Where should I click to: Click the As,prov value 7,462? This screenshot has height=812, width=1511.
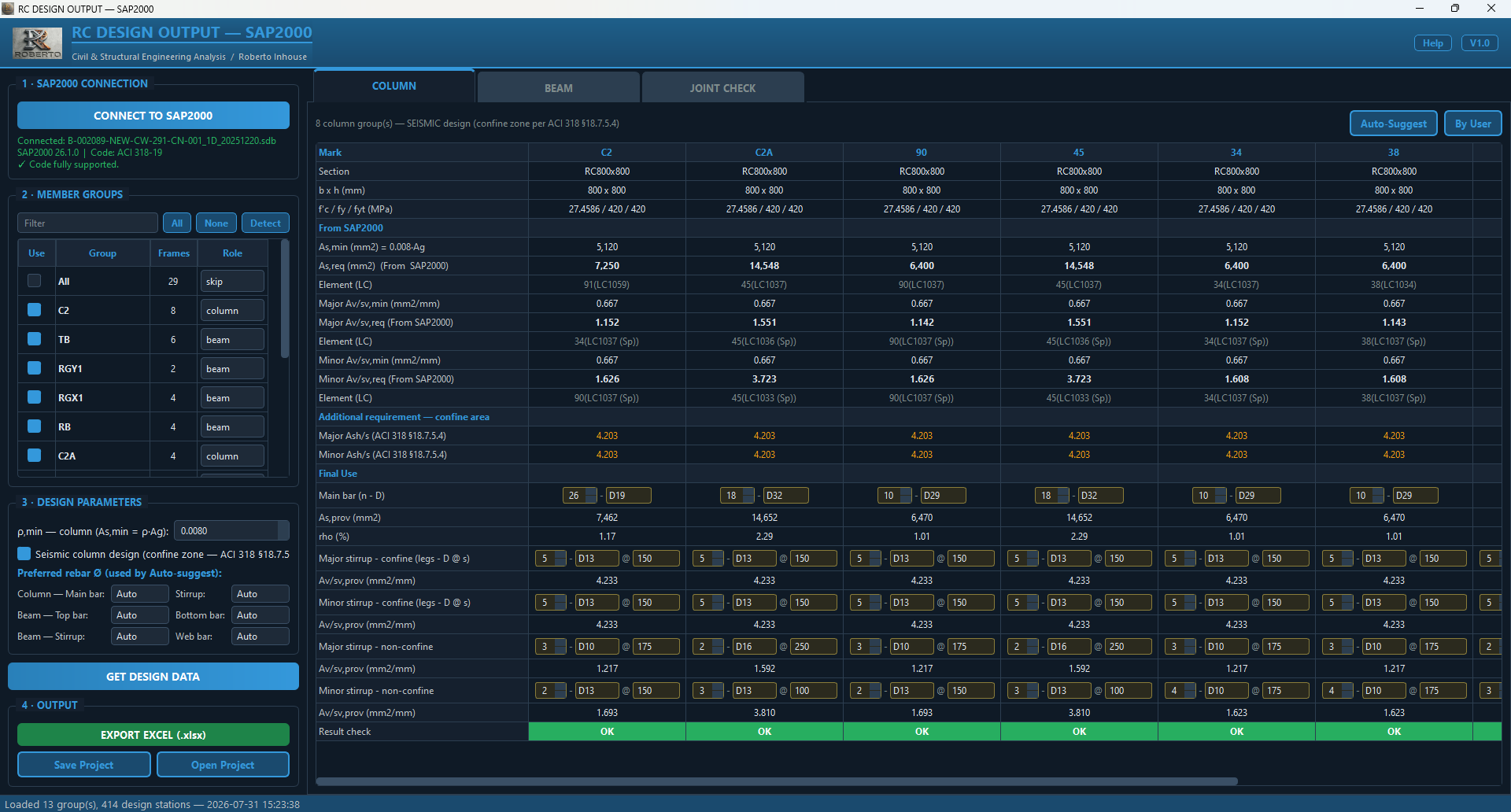click(x=607, y=518)
